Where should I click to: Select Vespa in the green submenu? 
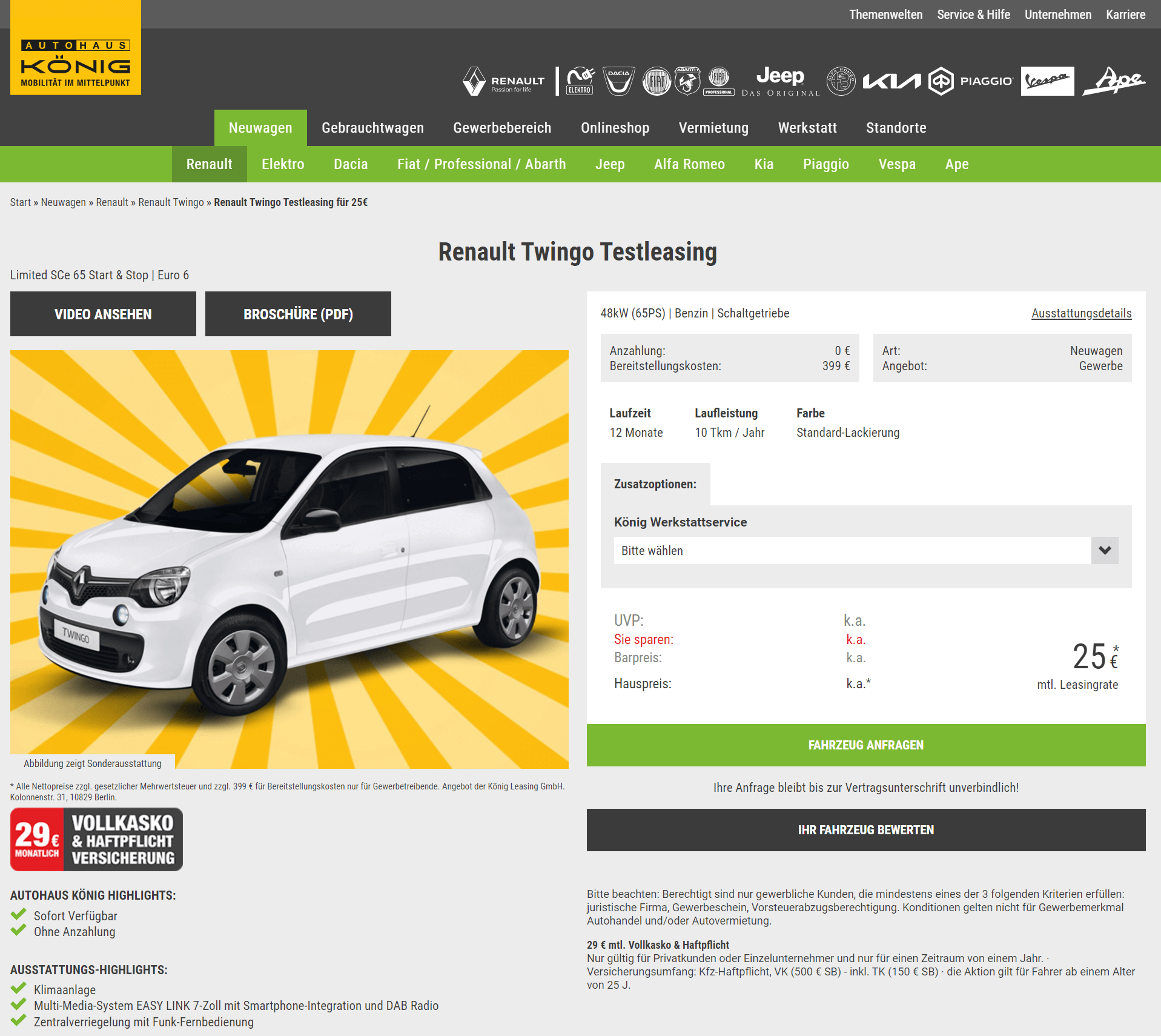click(x=897, y=164)
